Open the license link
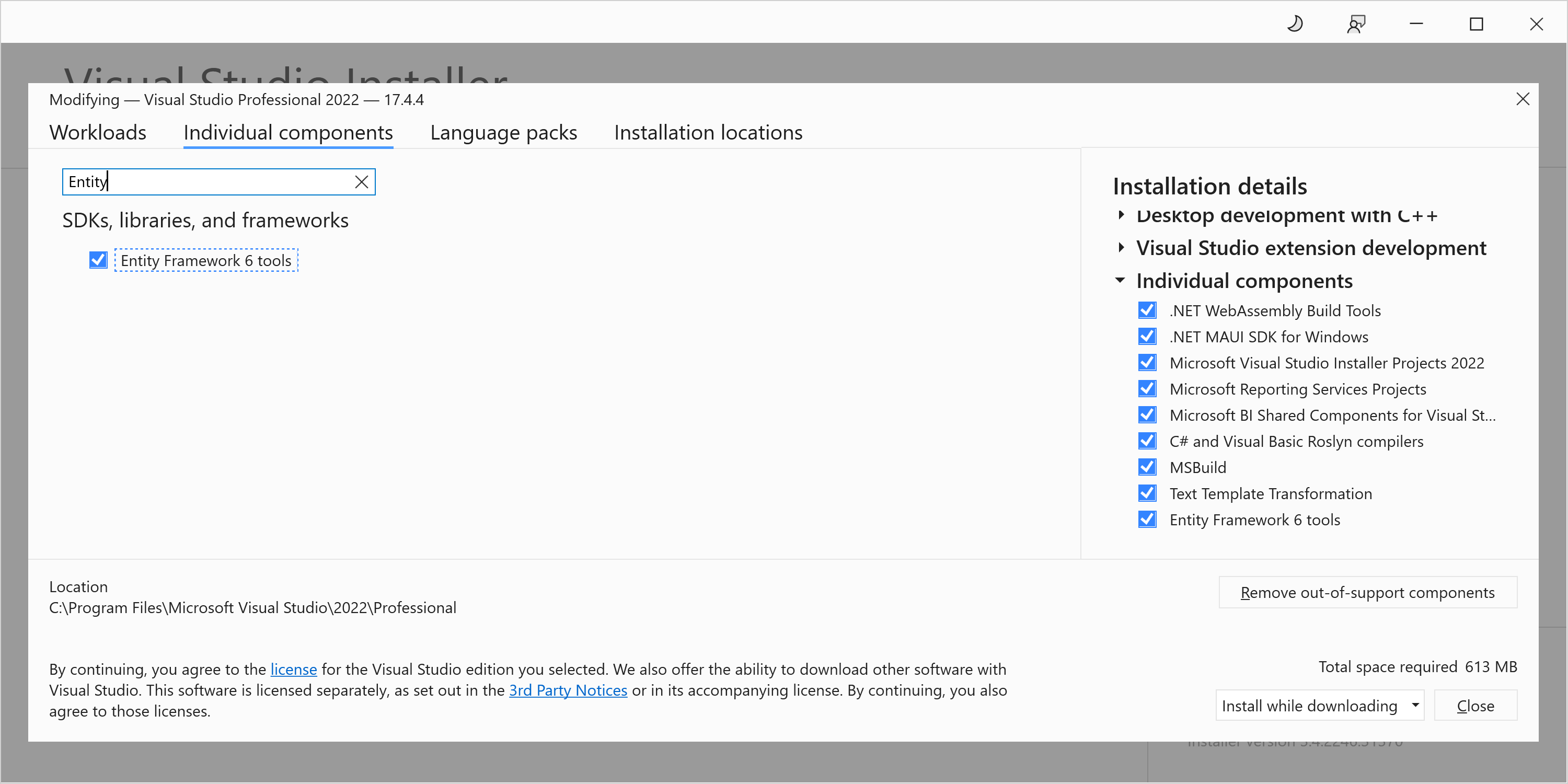 (293, 670)
